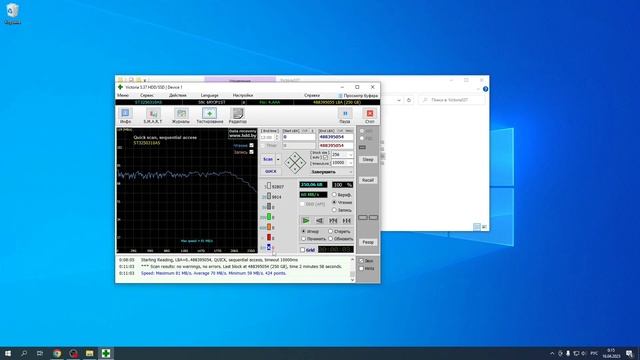Click the End time stepper arrows

pos(277,138)
